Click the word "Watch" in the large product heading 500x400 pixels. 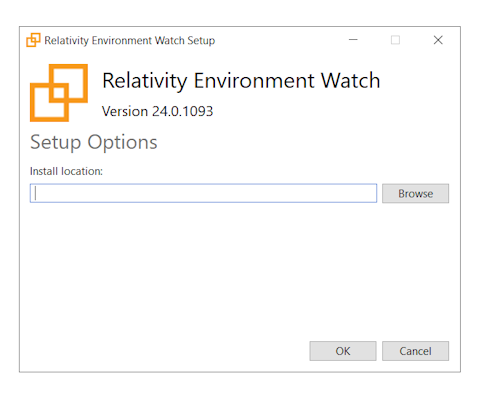(x=350, y=81)
